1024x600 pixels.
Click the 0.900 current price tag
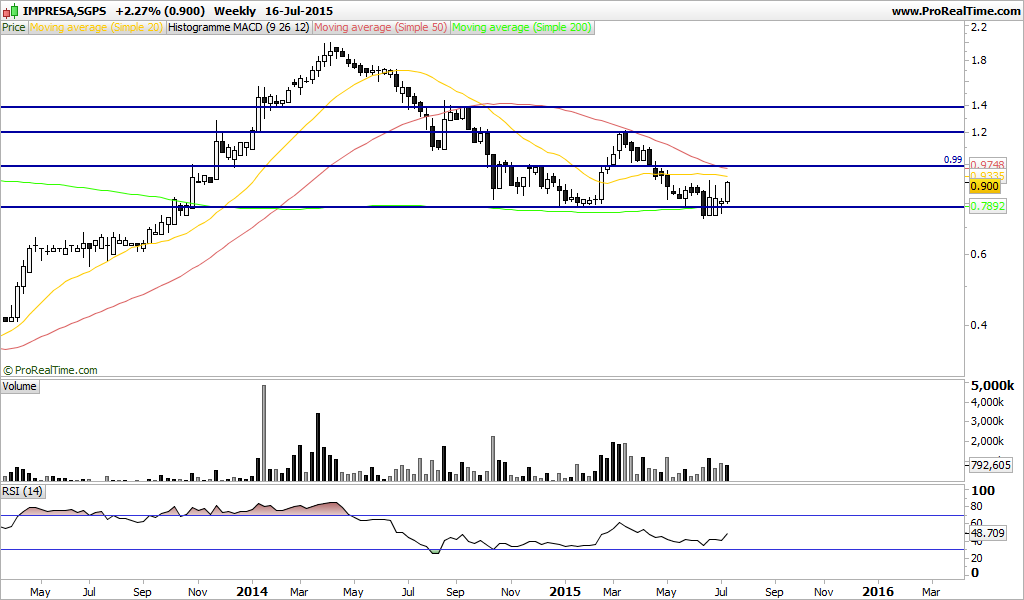[x=984, y=186]
